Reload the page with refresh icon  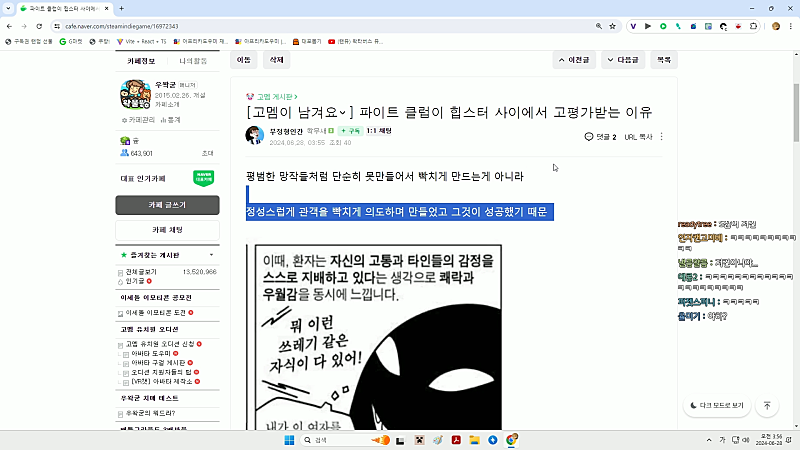[x=39, y=26]
